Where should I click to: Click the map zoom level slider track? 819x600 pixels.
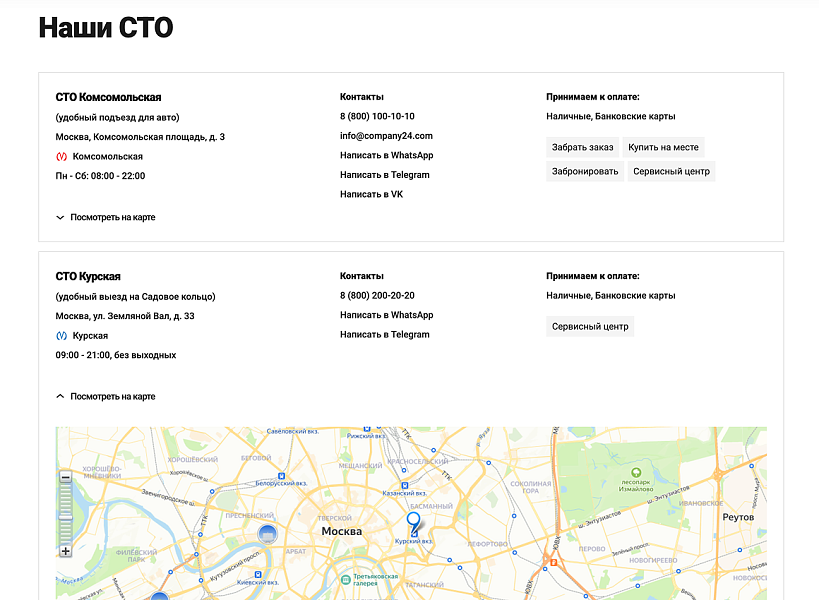(x=66, y=515)
